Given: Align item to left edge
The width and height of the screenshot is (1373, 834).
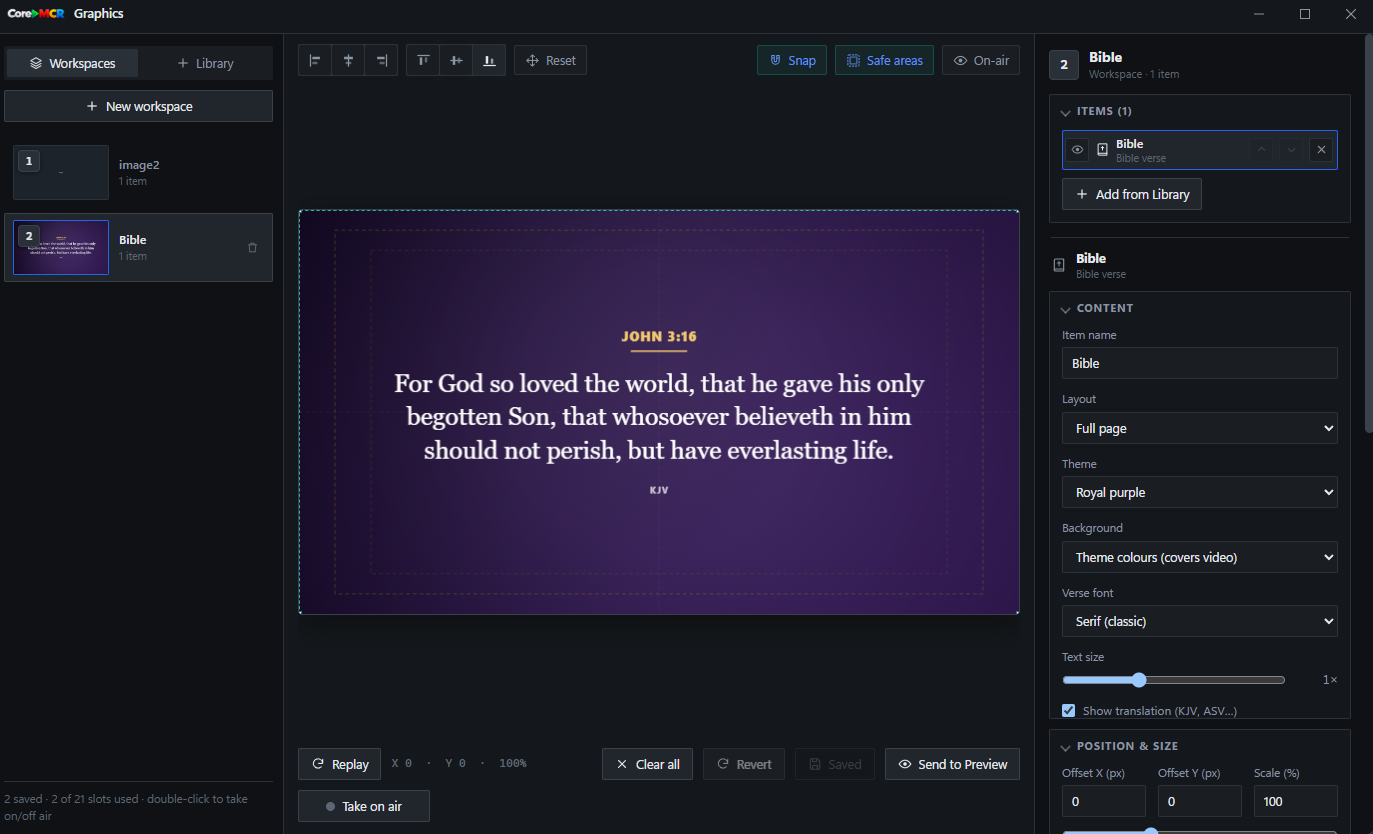Looking at the screenshot, I should 315,61.
